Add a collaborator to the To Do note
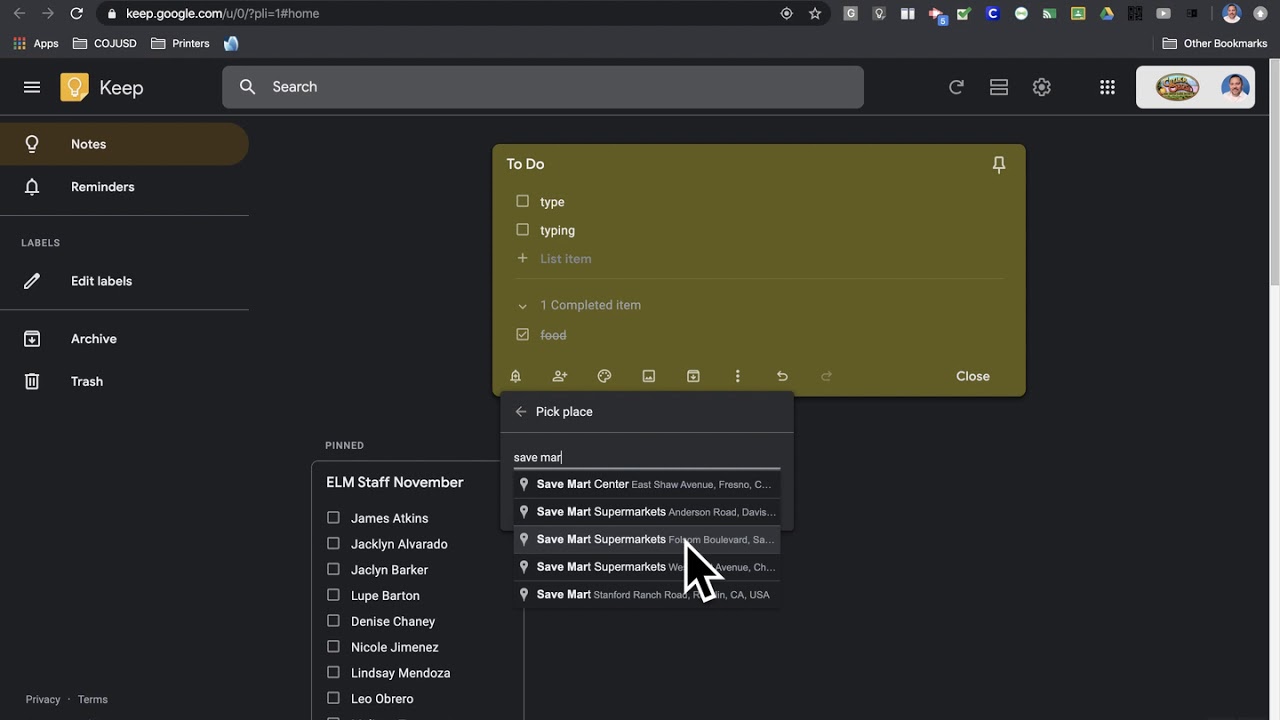Screen dimensions: 1280x720 pos(560,376)
